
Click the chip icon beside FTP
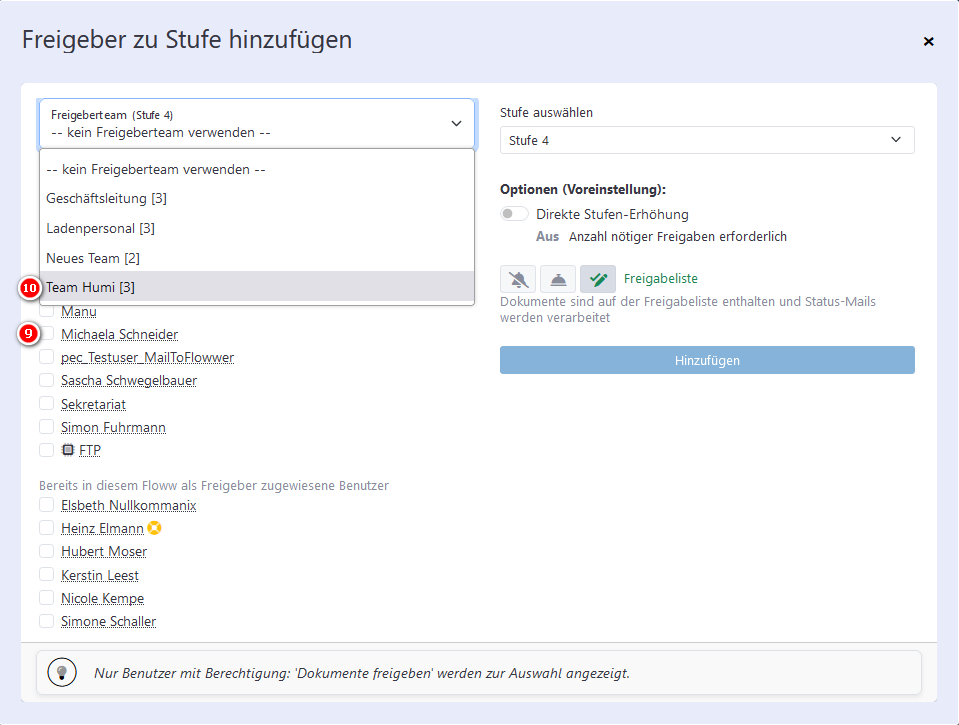pos(68,450)
